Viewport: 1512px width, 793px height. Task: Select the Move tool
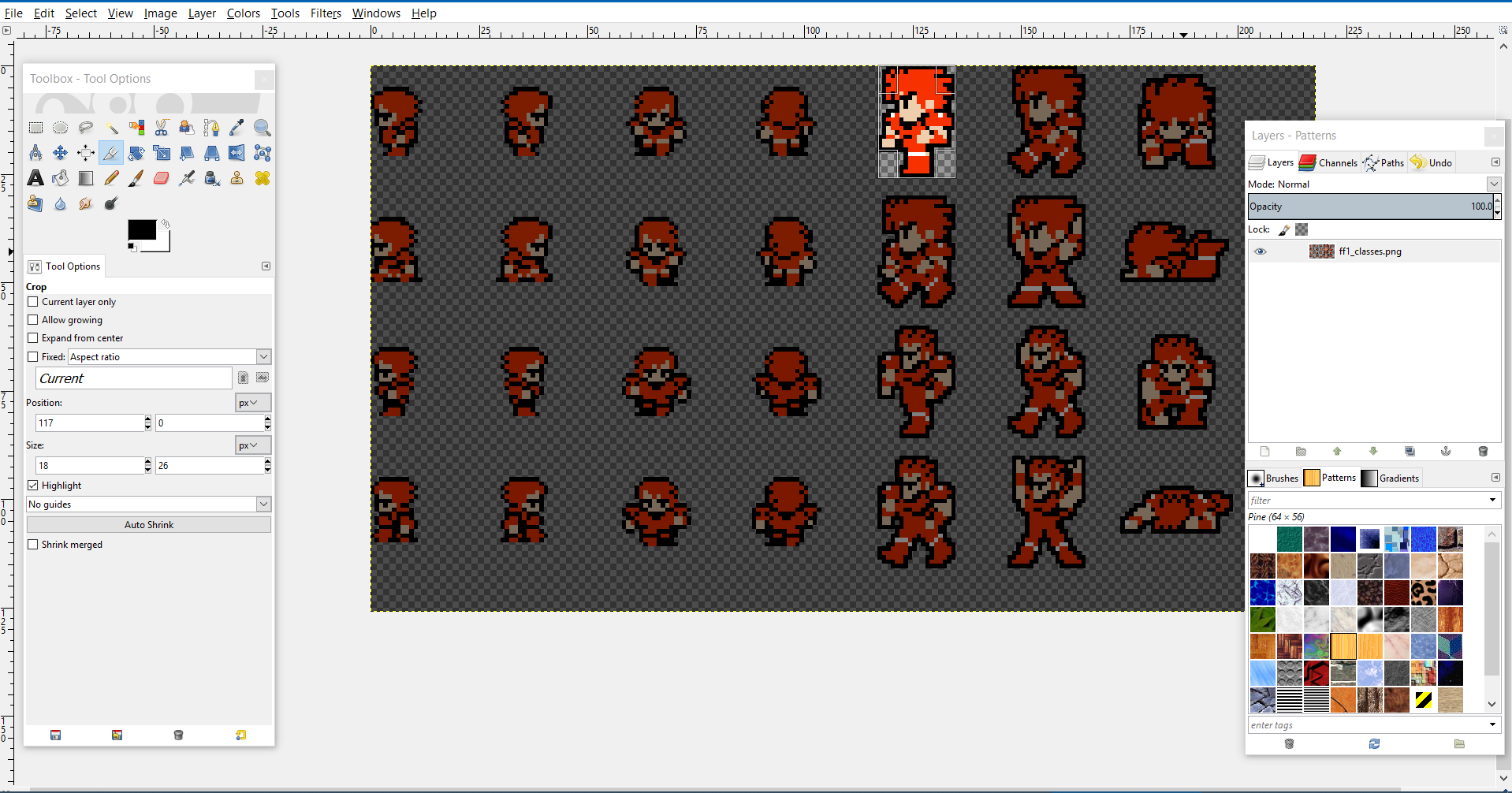point(61,153)
